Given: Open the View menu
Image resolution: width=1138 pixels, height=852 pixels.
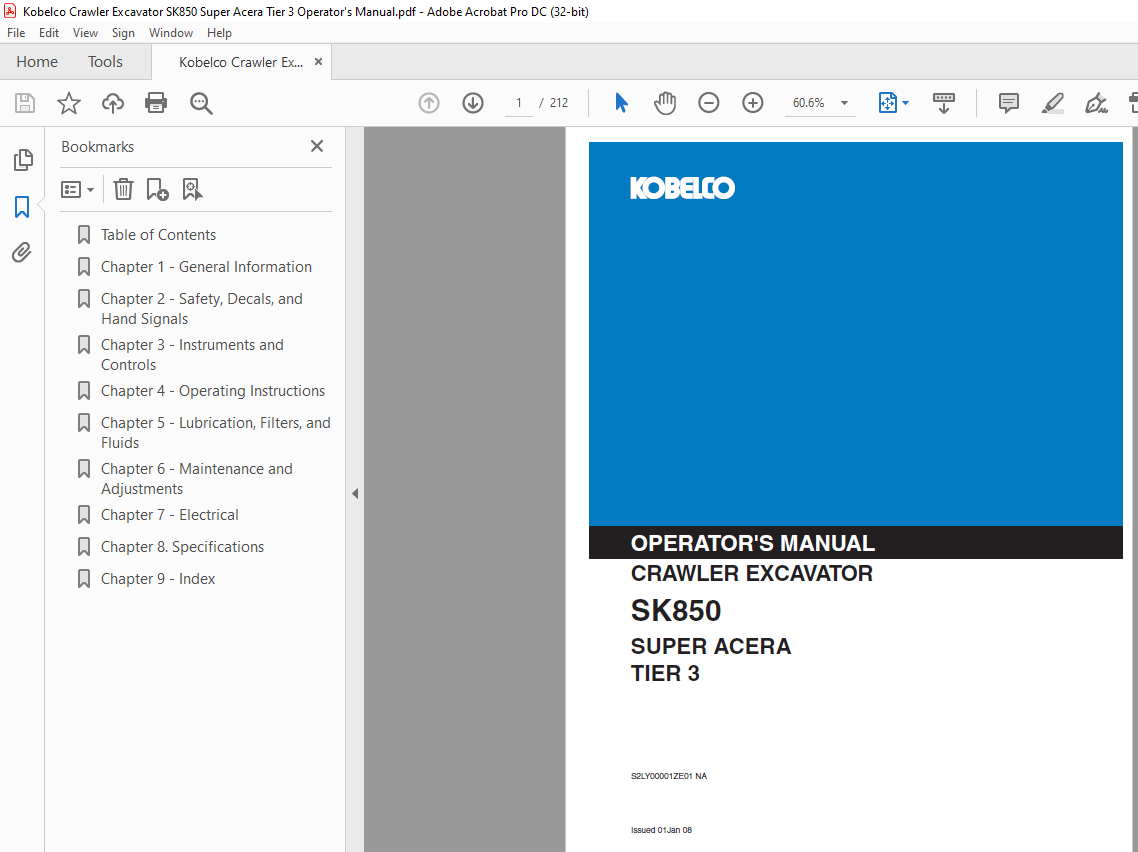Looking at the screenshot, I should point(85,33).
